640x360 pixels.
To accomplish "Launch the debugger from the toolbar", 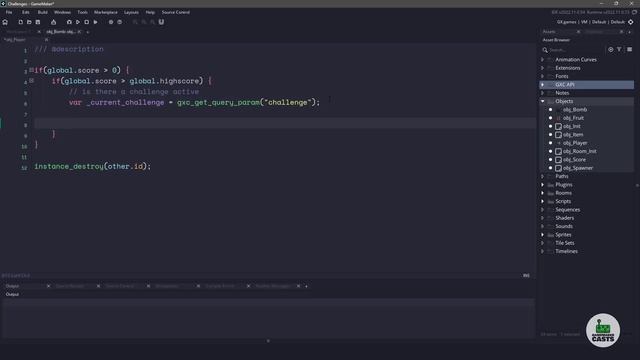I will [x=69, y=22].
